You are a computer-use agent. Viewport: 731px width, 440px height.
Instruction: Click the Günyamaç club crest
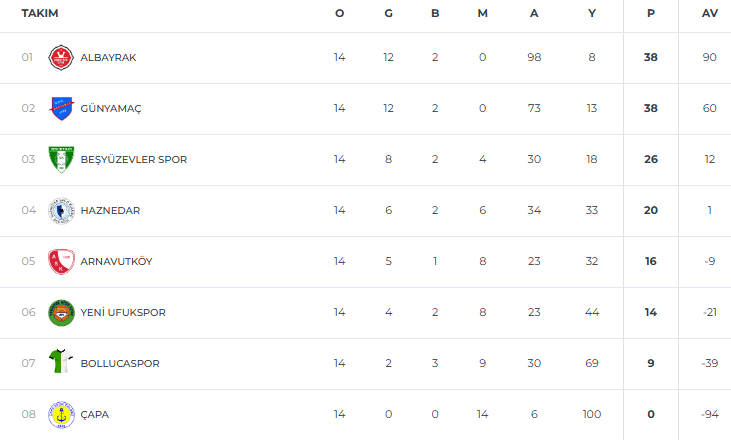coord(61,108)
